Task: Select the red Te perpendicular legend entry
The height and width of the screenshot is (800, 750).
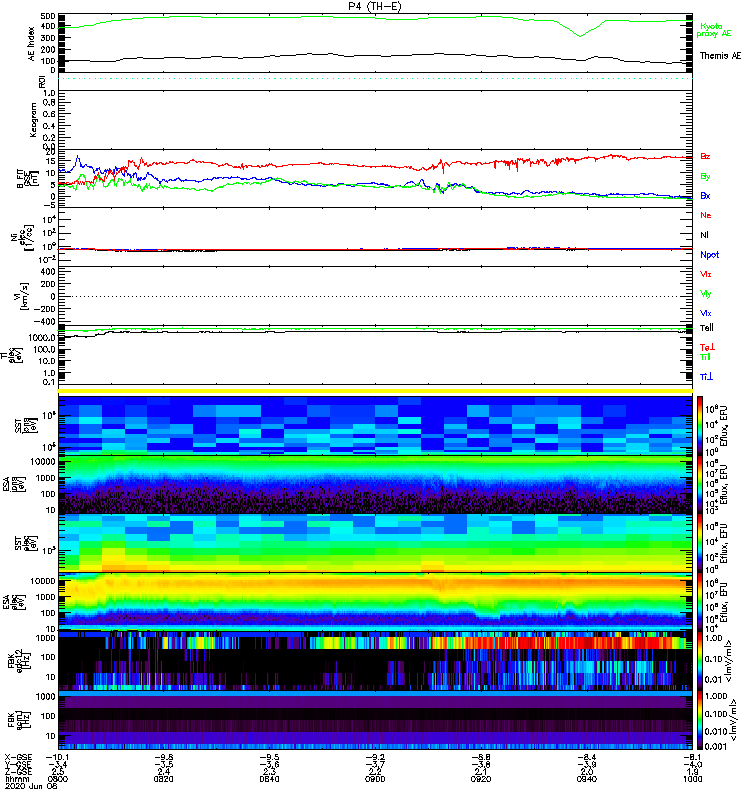Action: coord(707,347)
